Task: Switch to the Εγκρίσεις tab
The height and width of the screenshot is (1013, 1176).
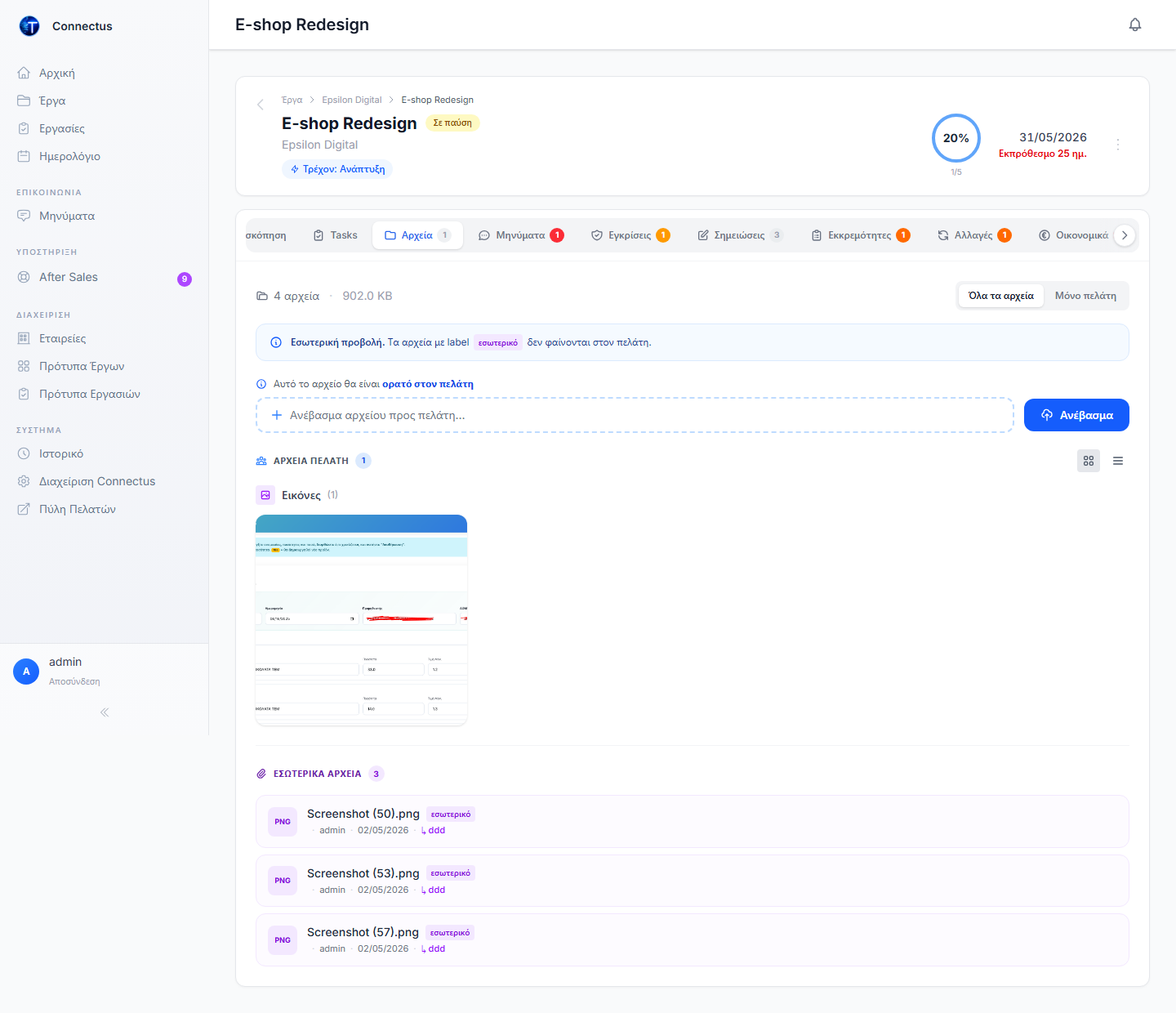Action: (630, 235)
